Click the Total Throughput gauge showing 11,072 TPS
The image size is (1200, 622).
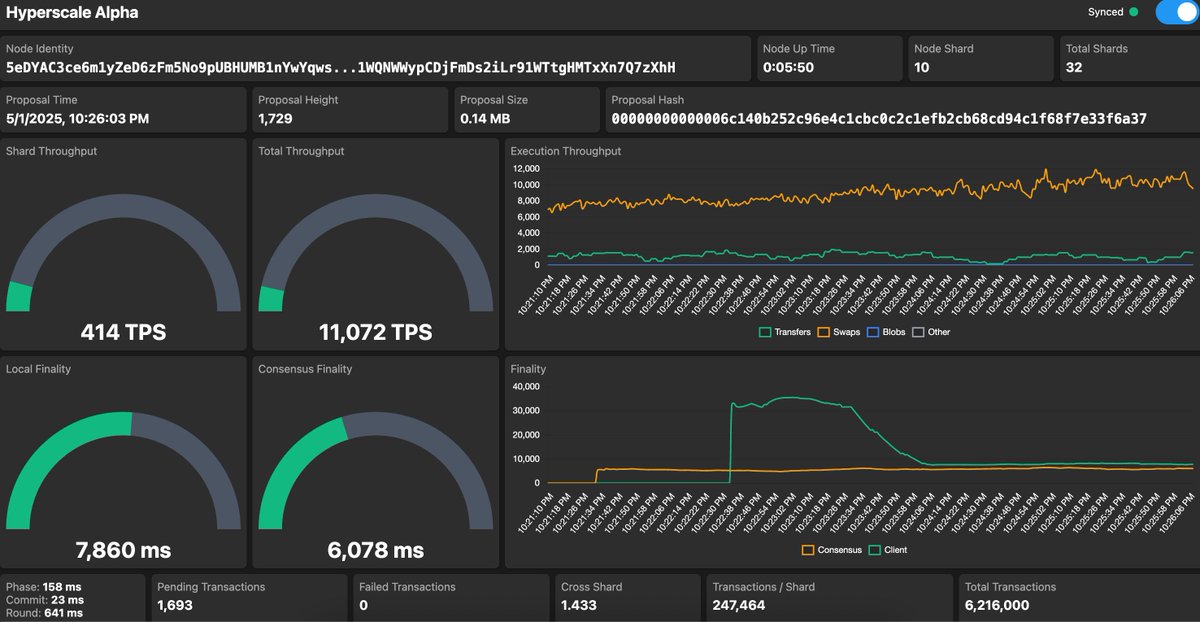[375, 252]
